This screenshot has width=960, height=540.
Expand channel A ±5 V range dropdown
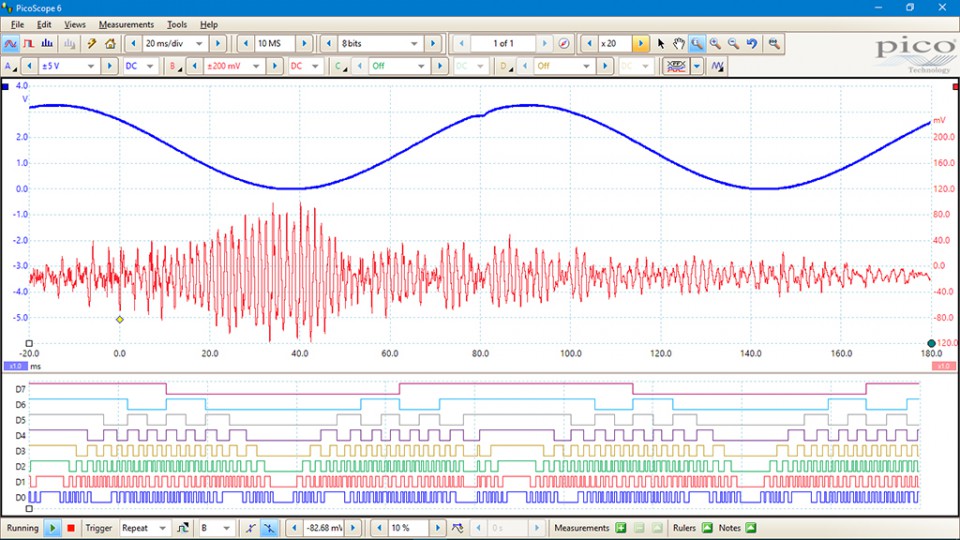[92, 67]
